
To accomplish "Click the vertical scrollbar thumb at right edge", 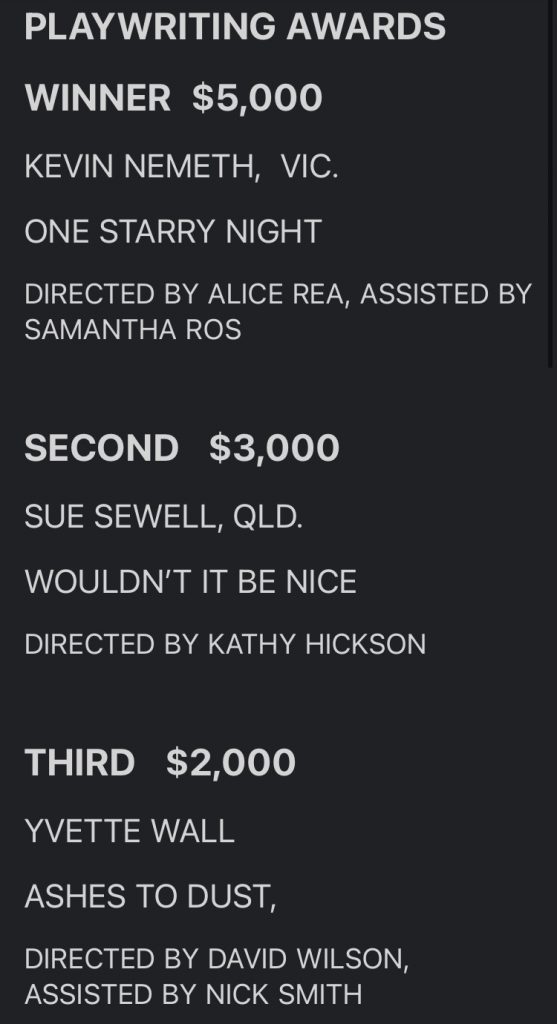I will [x=551, y=183].
